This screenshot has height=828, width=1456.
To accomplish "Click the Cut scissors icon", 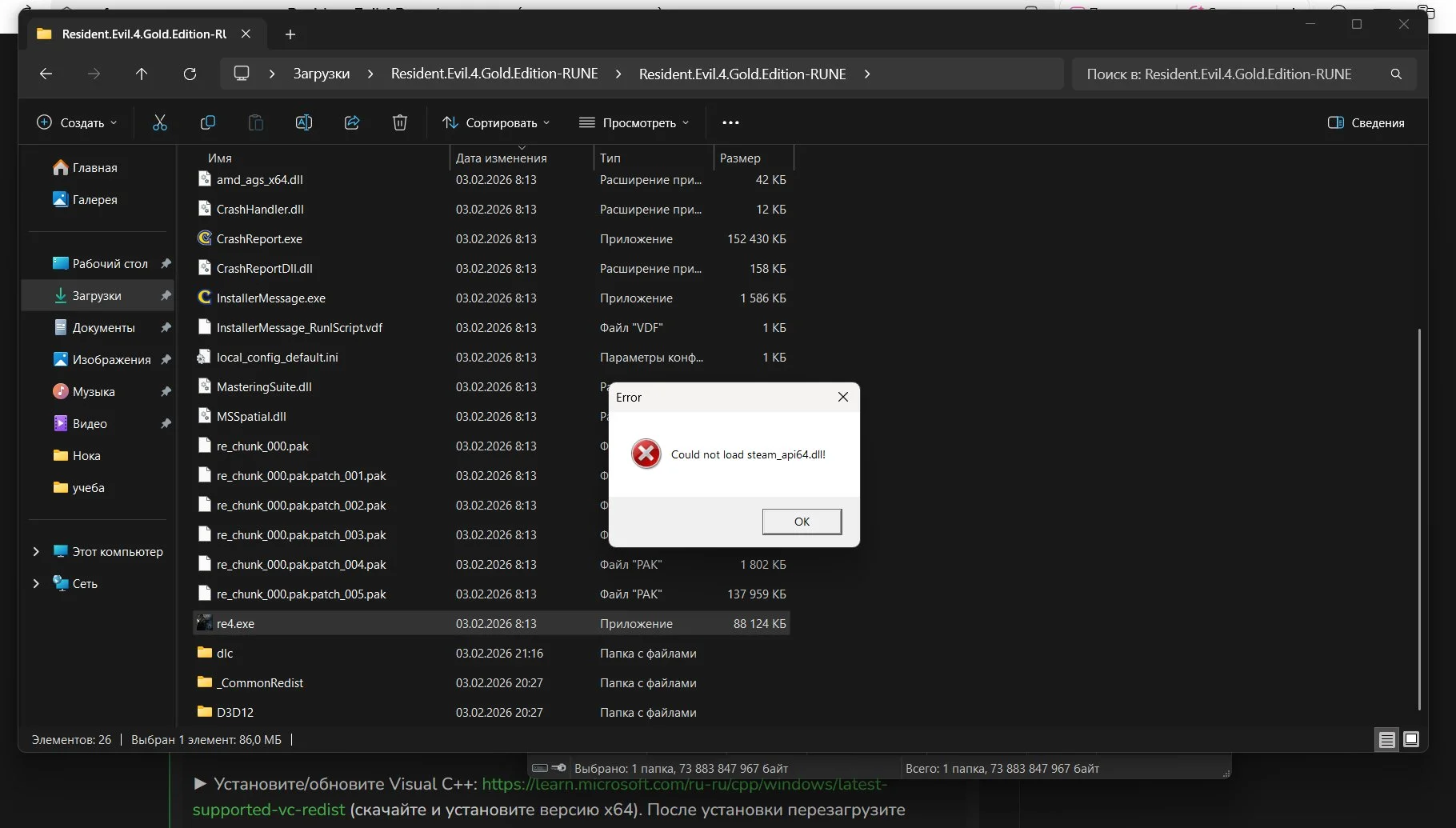I will tap(160, 122).
